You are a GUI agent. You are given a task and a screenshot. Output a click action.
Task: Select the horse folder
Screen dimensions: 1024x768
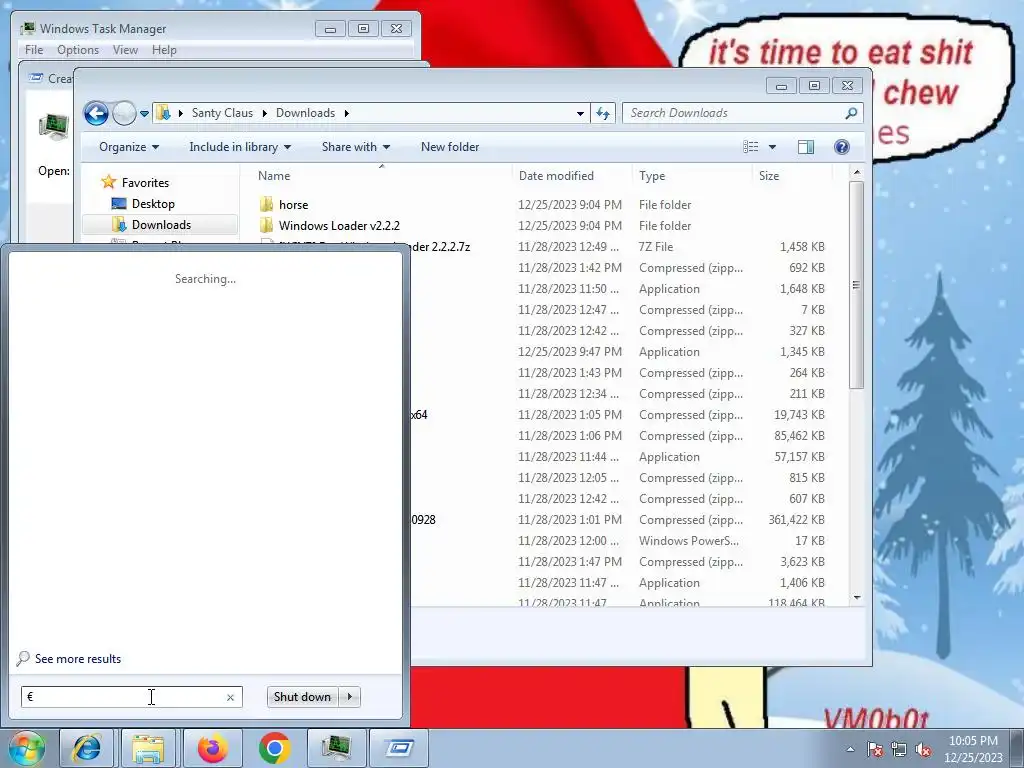[293, 205]
